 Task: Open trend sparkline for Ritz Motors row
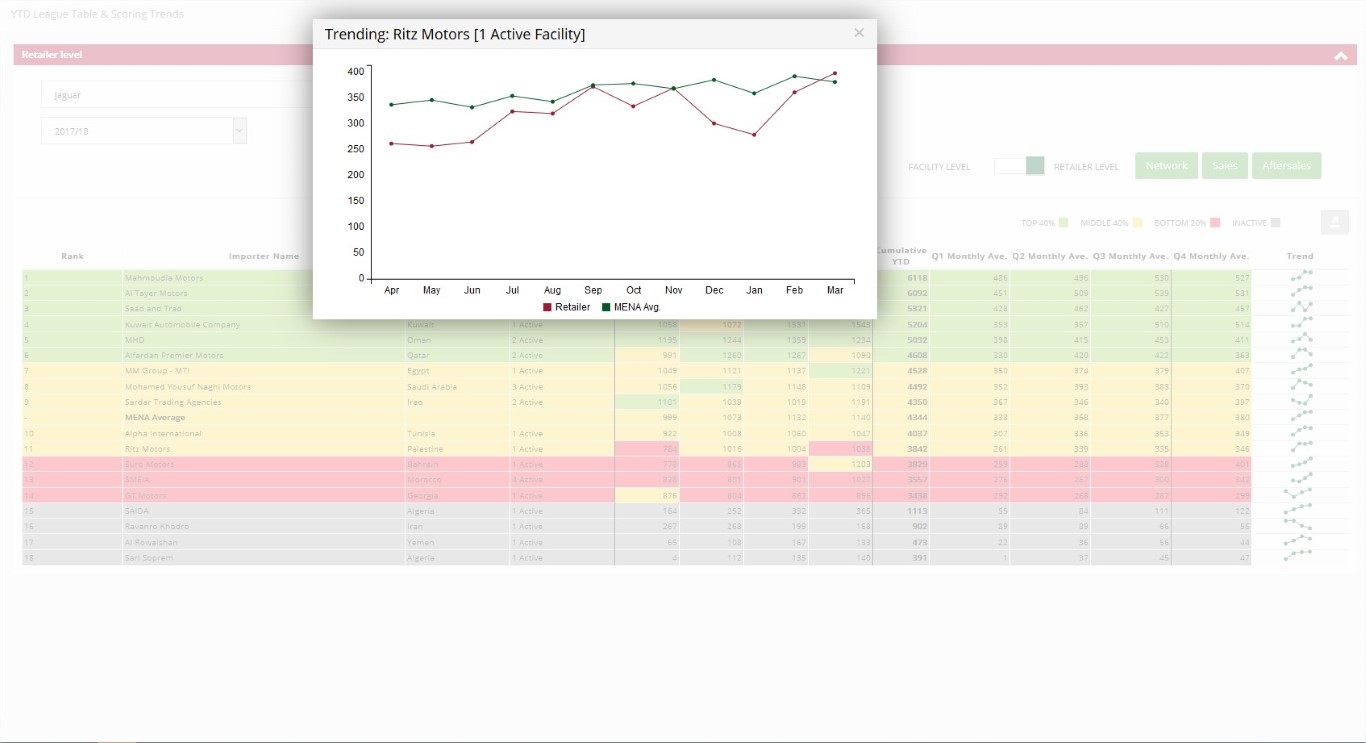[x=1300, y=449]
